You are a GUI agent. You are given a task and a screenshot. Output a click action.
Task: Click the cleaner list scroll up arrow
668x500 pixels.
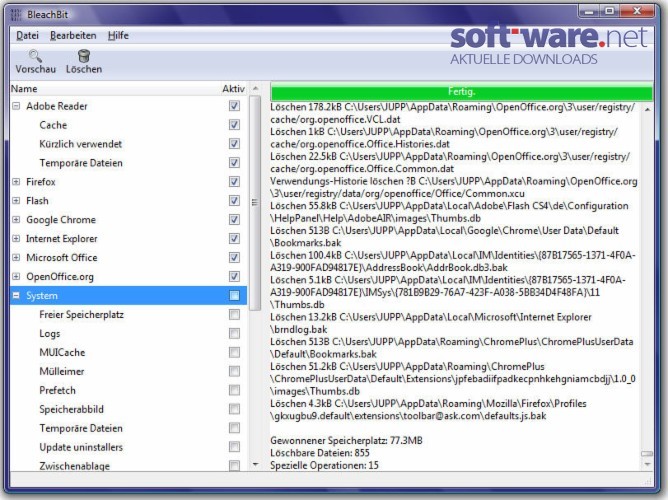[255, 89]
